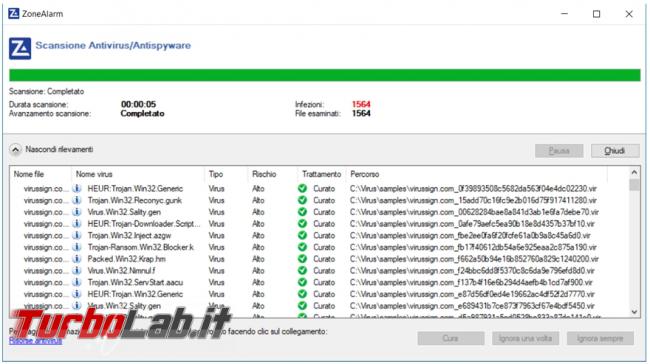
Task: Click the file path ending in 75a190.vir
Action: click(x=473, y=247)
